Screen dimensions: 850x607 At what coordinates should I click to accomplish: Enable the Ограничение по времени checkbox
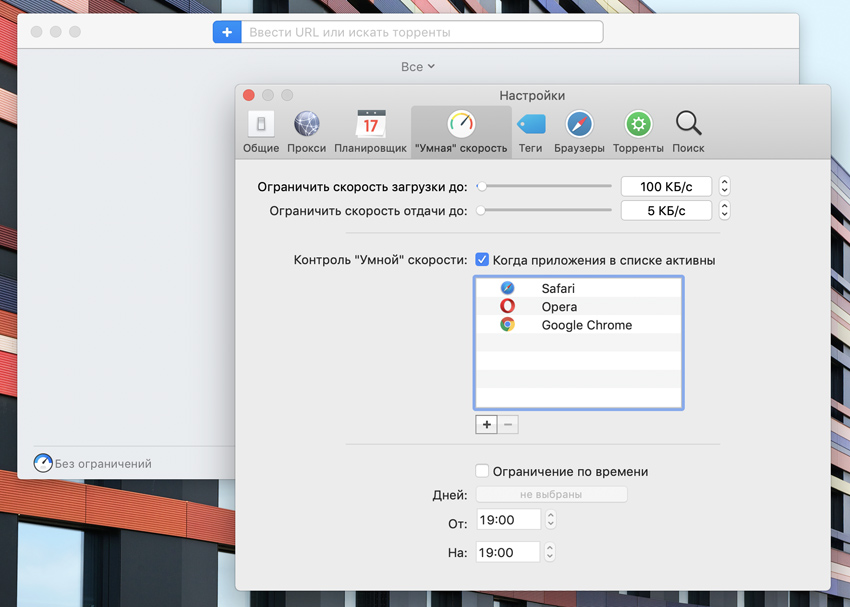[x=482, y=471]
